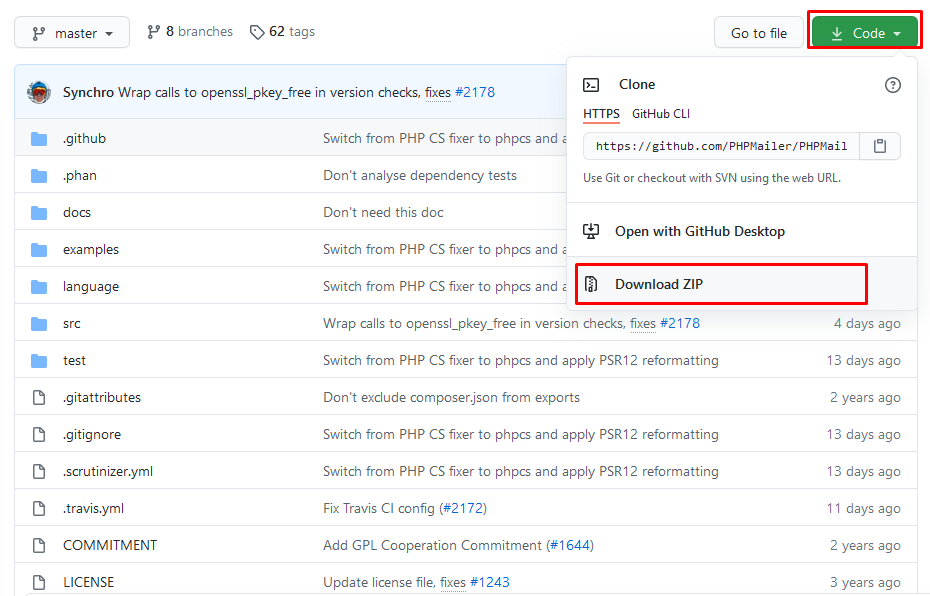Open issue #2178 in latest commit header
Viewport: 930px width, 596px height.
coord(474,92)
